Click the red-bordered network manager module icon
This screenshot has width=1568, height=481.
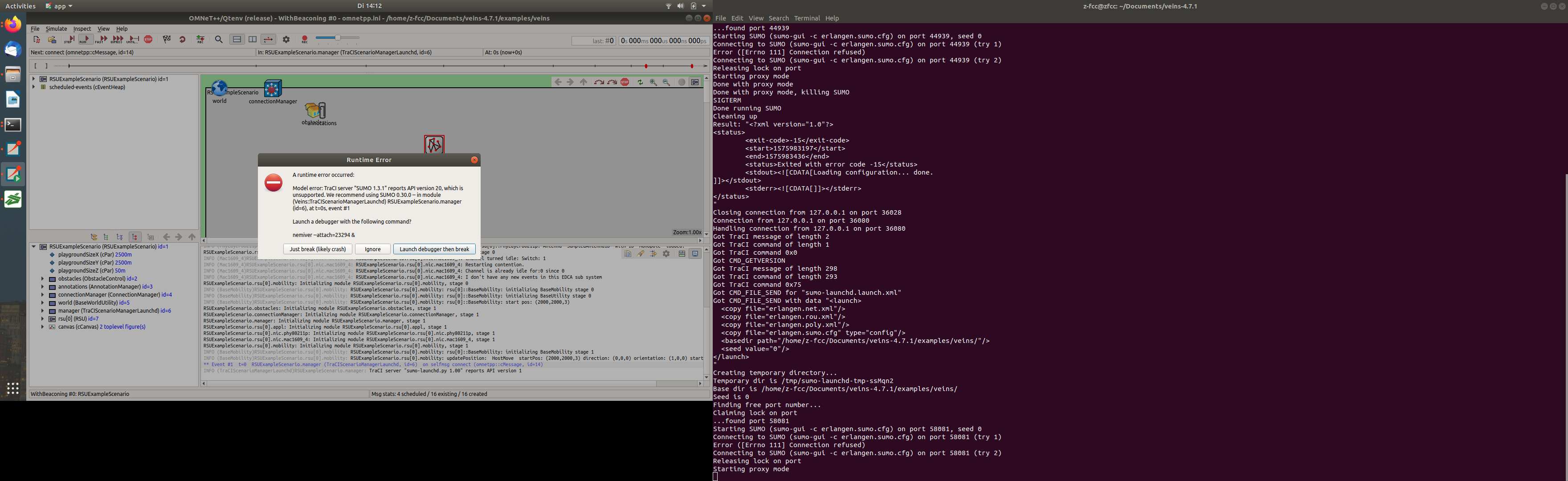434,144
